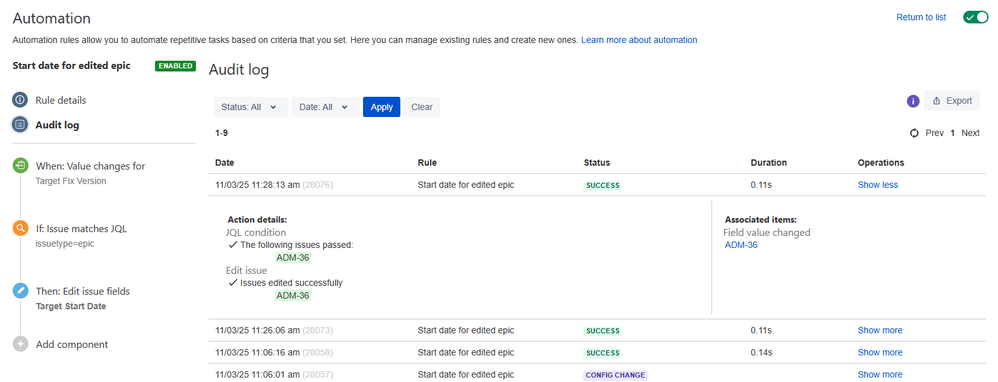Expand the Status: All filter dropdown
The height and width of the screenshot is (382, 998).
pyautogui.click(x=251, y=107)
